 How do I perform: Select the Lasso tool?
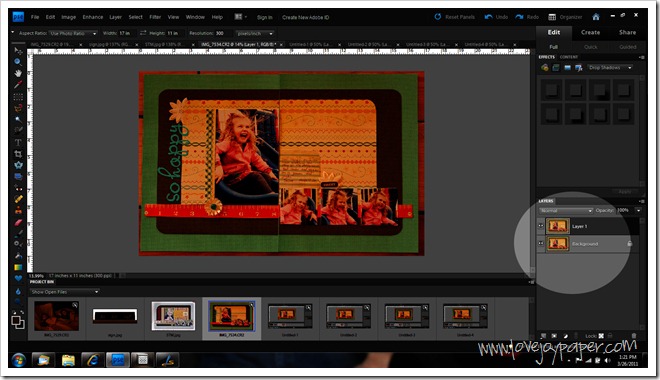pos(18,108)
